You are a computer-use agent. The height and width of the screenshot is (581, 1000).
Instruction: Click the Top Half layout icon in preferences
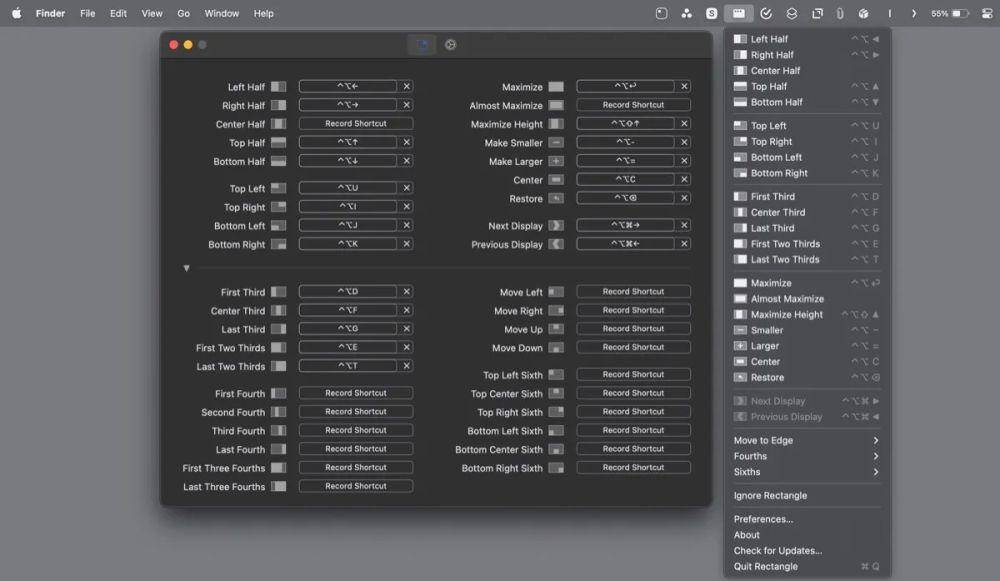pyautogui.click(x=279, y=142)
